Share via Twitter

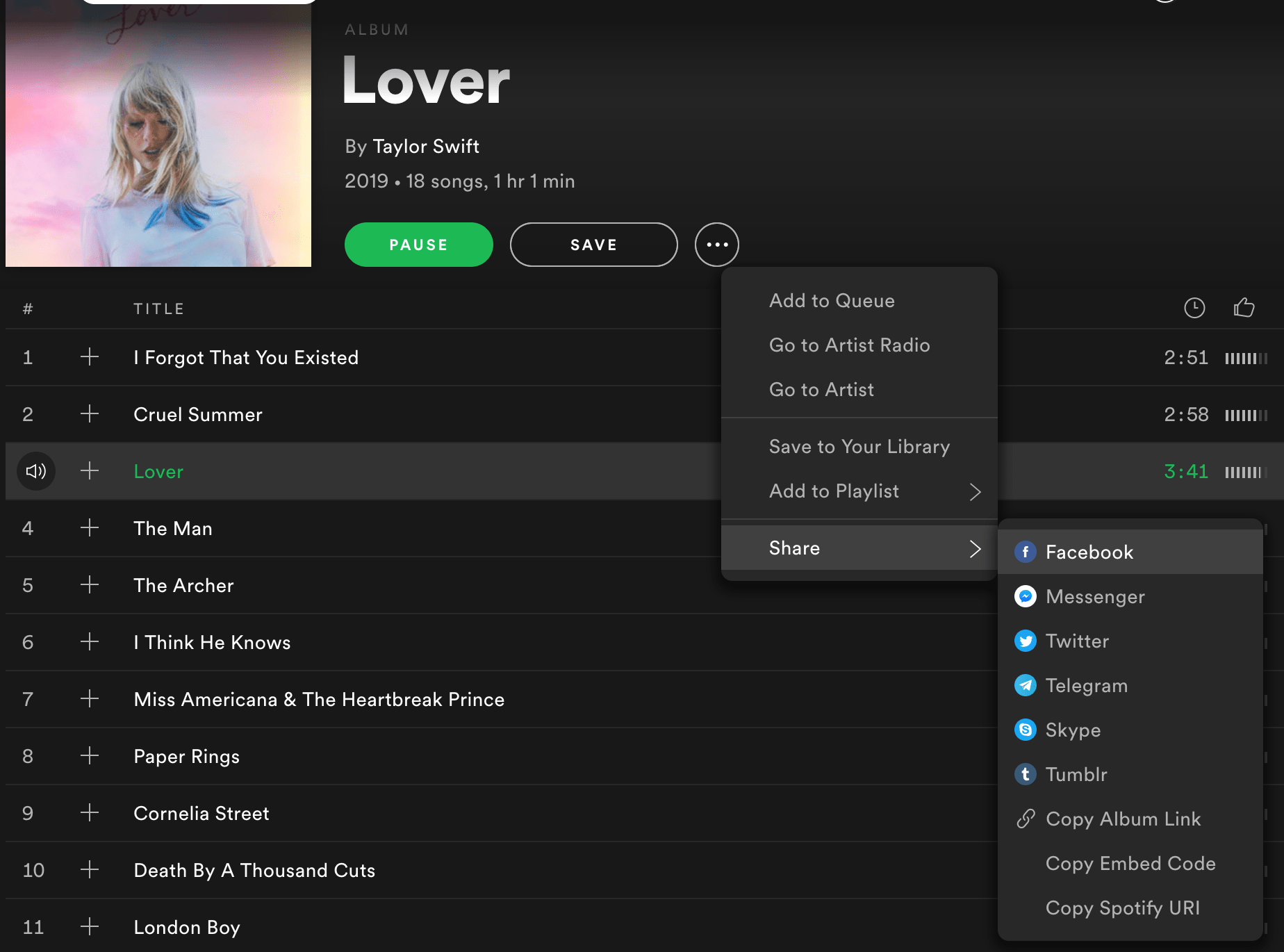1077,641
